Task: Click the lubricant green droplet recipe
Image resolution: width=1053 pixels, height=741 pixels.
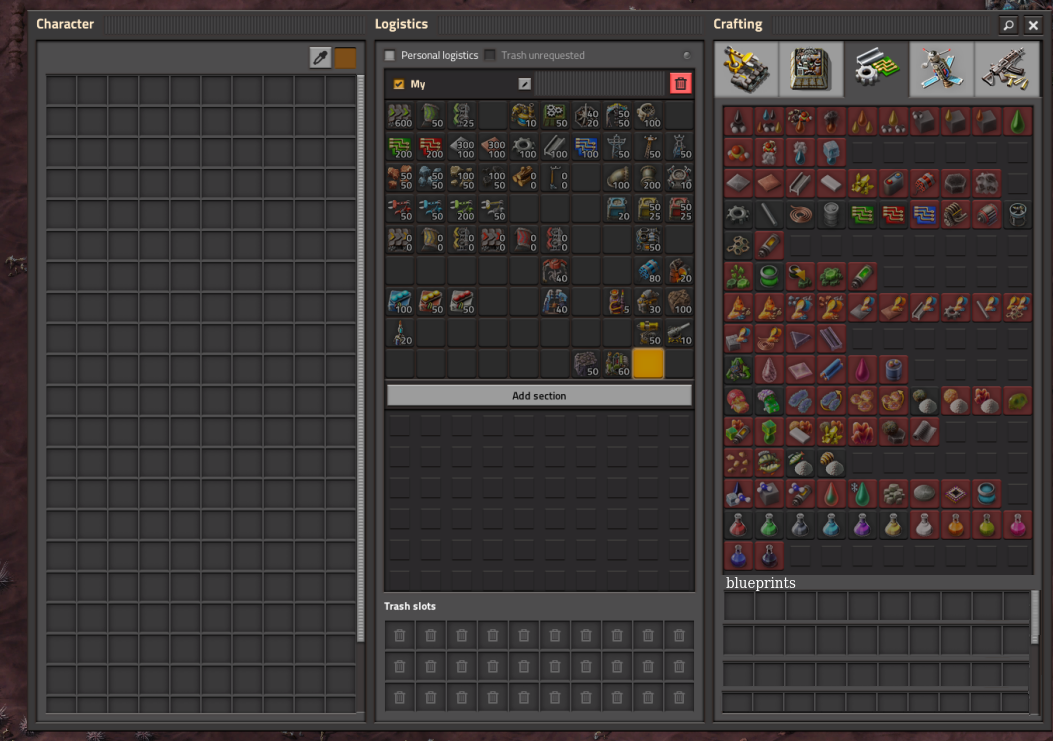Action: pyautogui.click(x=1017, y=122)
